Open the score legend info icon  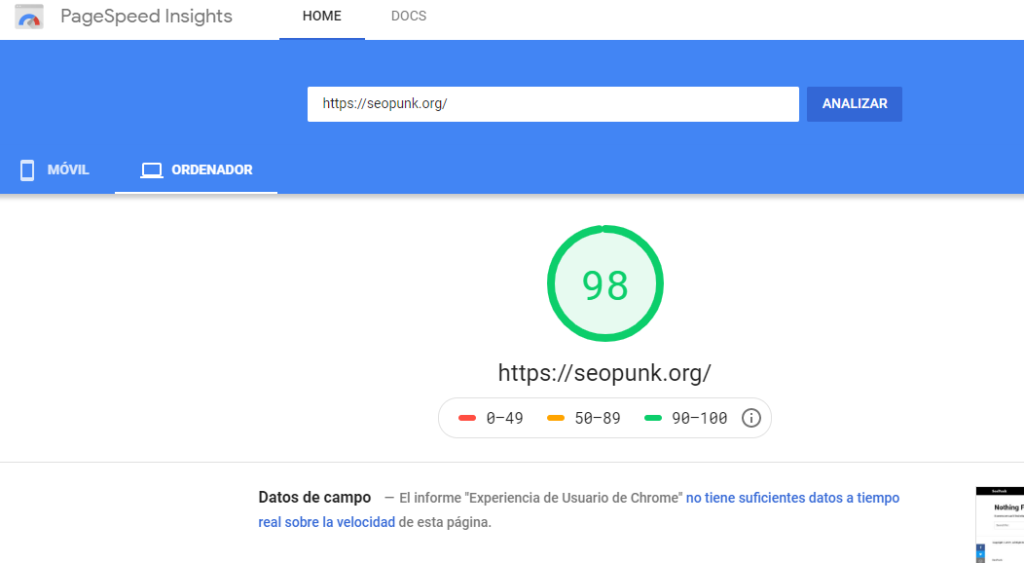point(751,418)
